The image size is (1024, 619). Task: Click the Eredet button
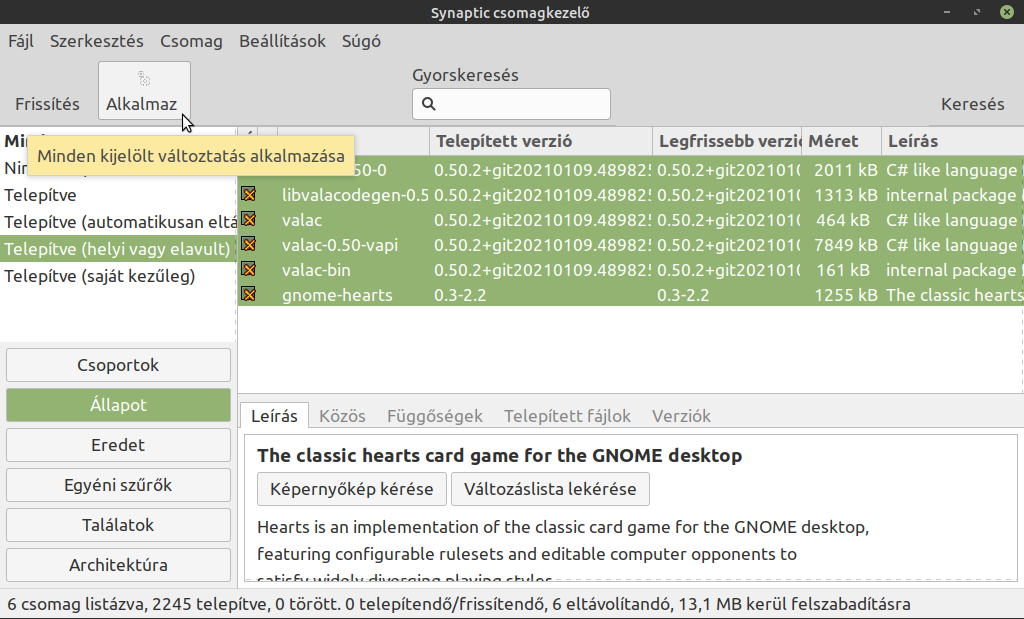(118, 445)
